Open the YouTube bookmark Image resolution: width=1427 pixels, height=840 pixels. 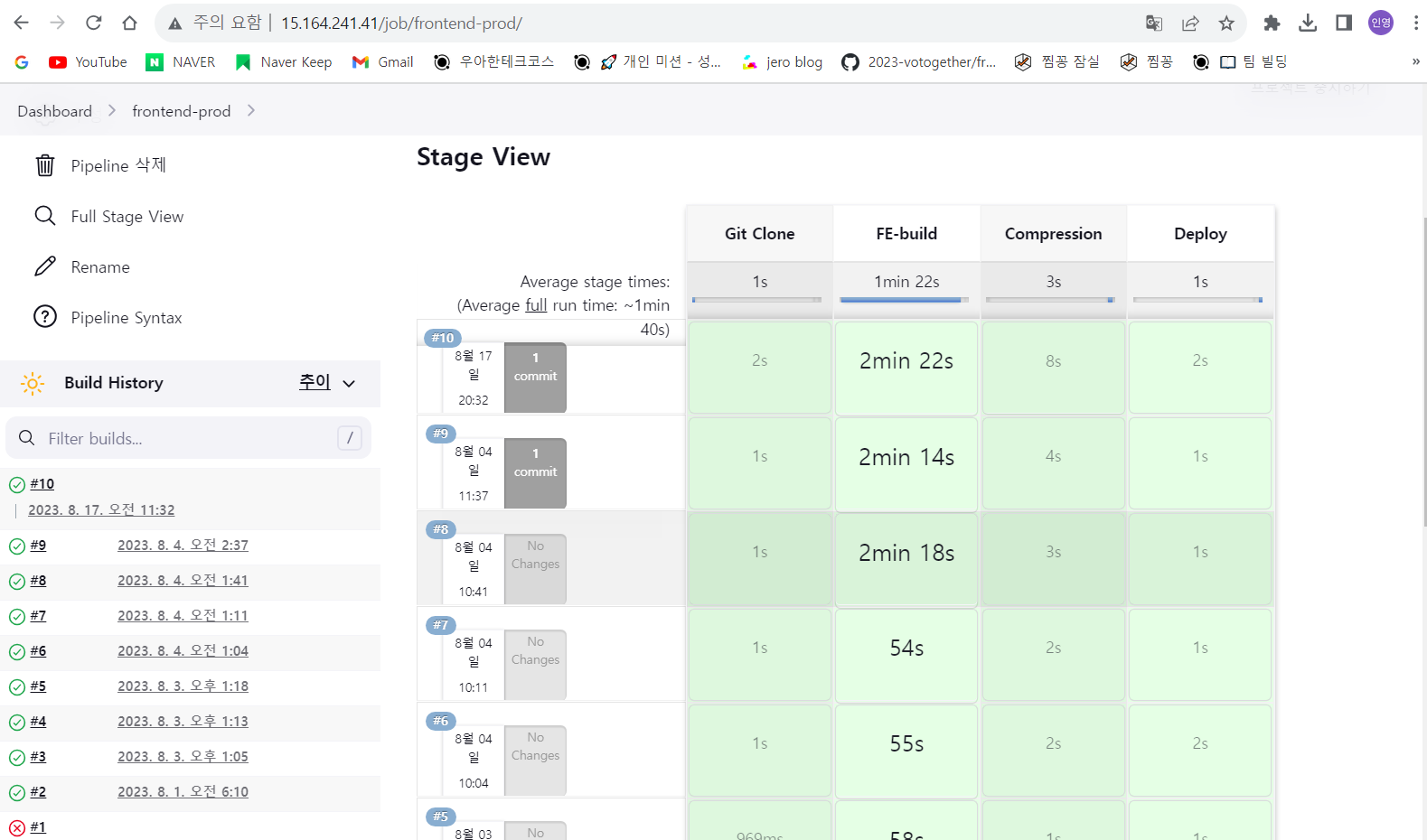88,61
